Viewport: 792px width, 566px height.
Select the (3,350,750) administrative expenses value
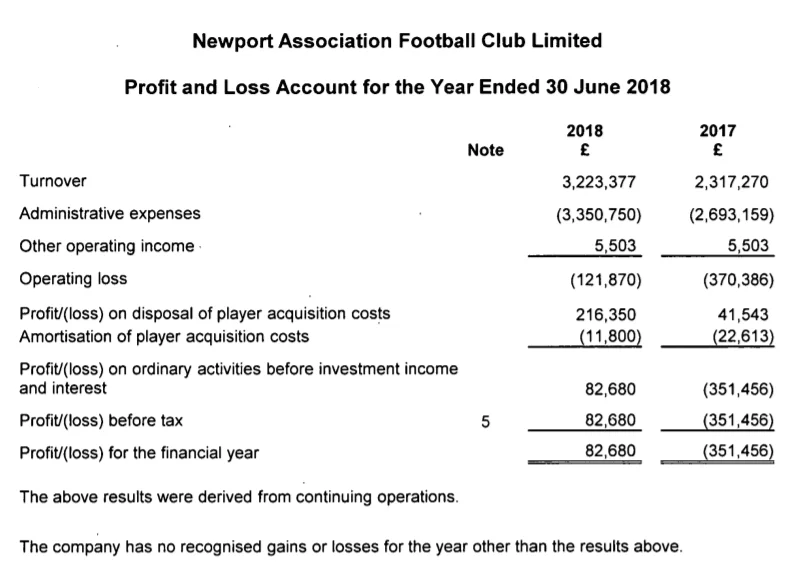(599, 215)
